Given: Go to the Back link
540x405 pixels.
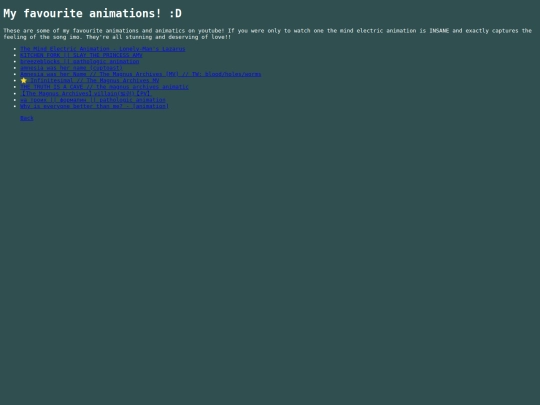Looking at the screenshot, I should pyautogui.click(x=27, y=118).
